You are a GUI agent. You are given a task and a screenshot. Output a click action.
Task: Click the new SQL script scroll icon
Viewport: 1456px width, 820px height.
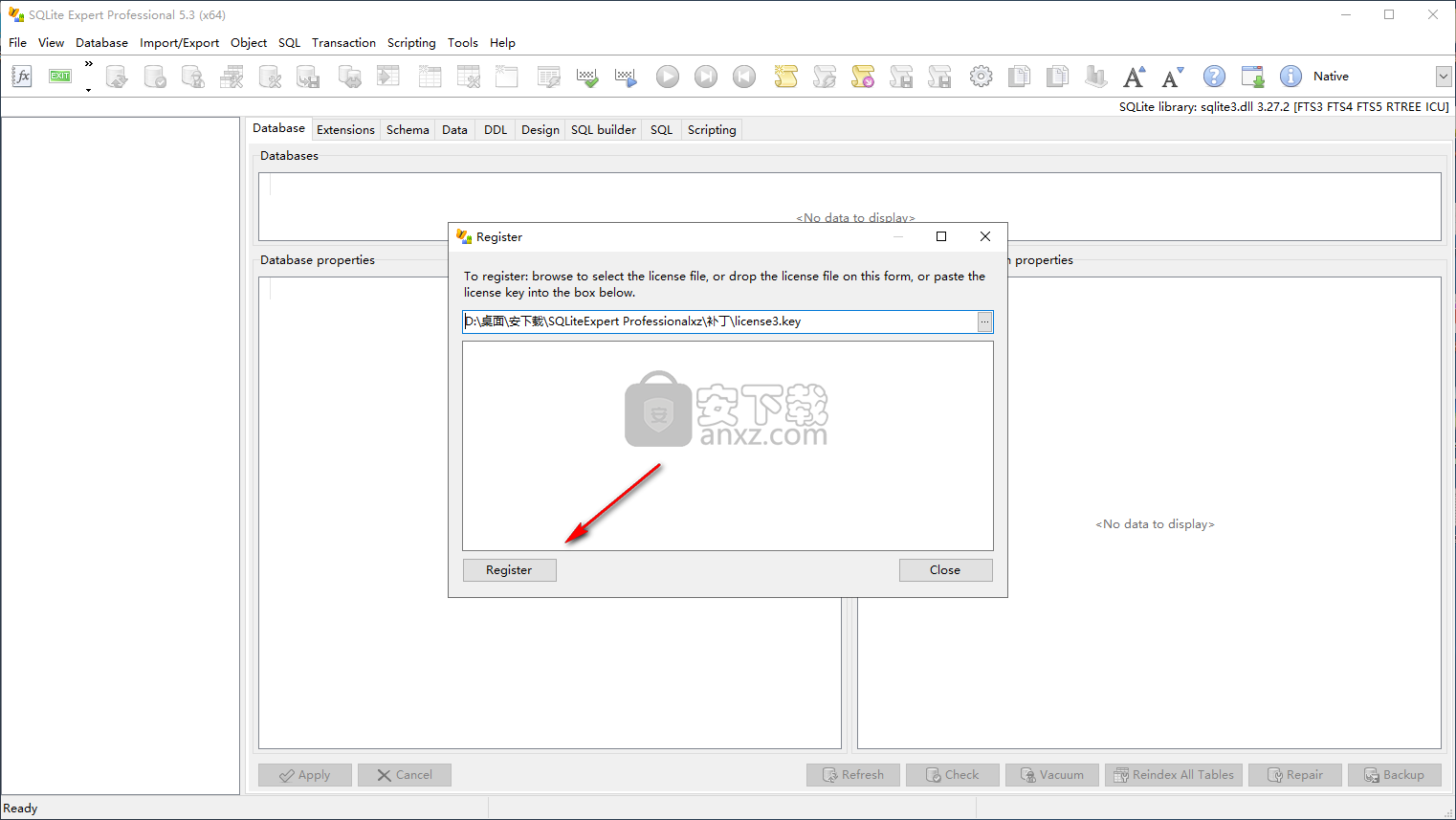click(786, 77)
